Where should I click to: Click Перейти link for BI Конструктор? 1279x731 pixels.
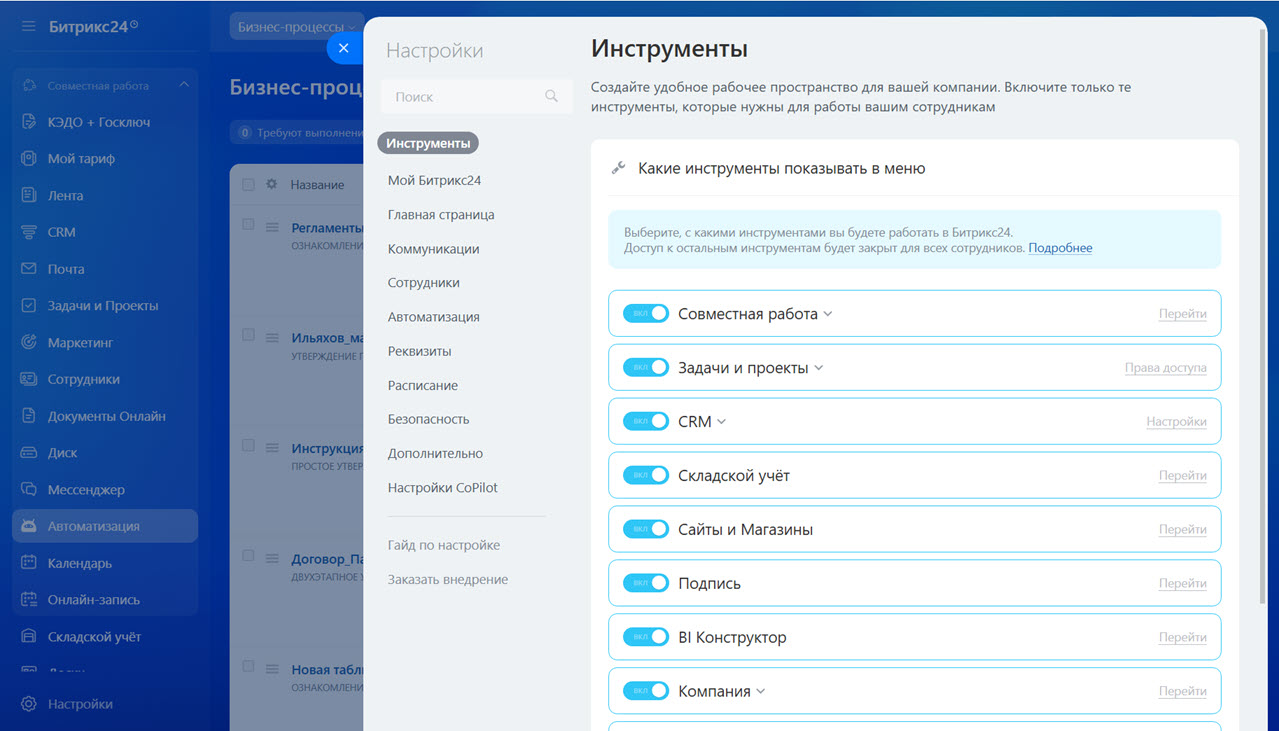click(x=1183, y=638)
